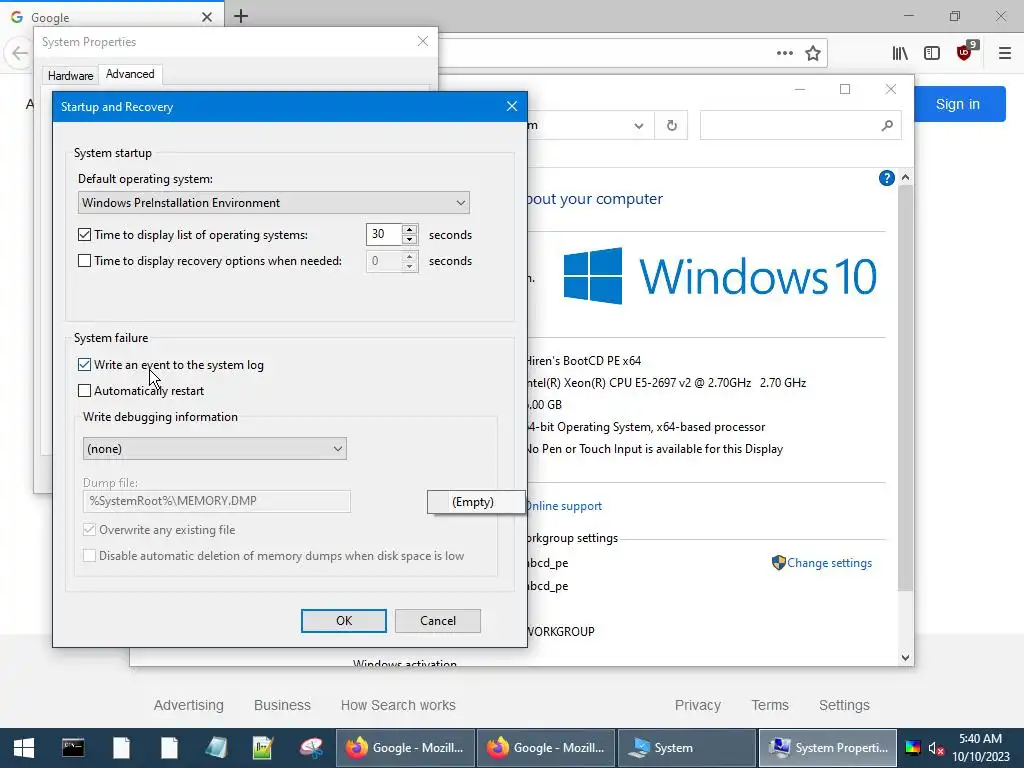Screen dimensions: 1024x768
Task: Toggle Time to display list of operating systems
Action: click(x=84, y=234)
